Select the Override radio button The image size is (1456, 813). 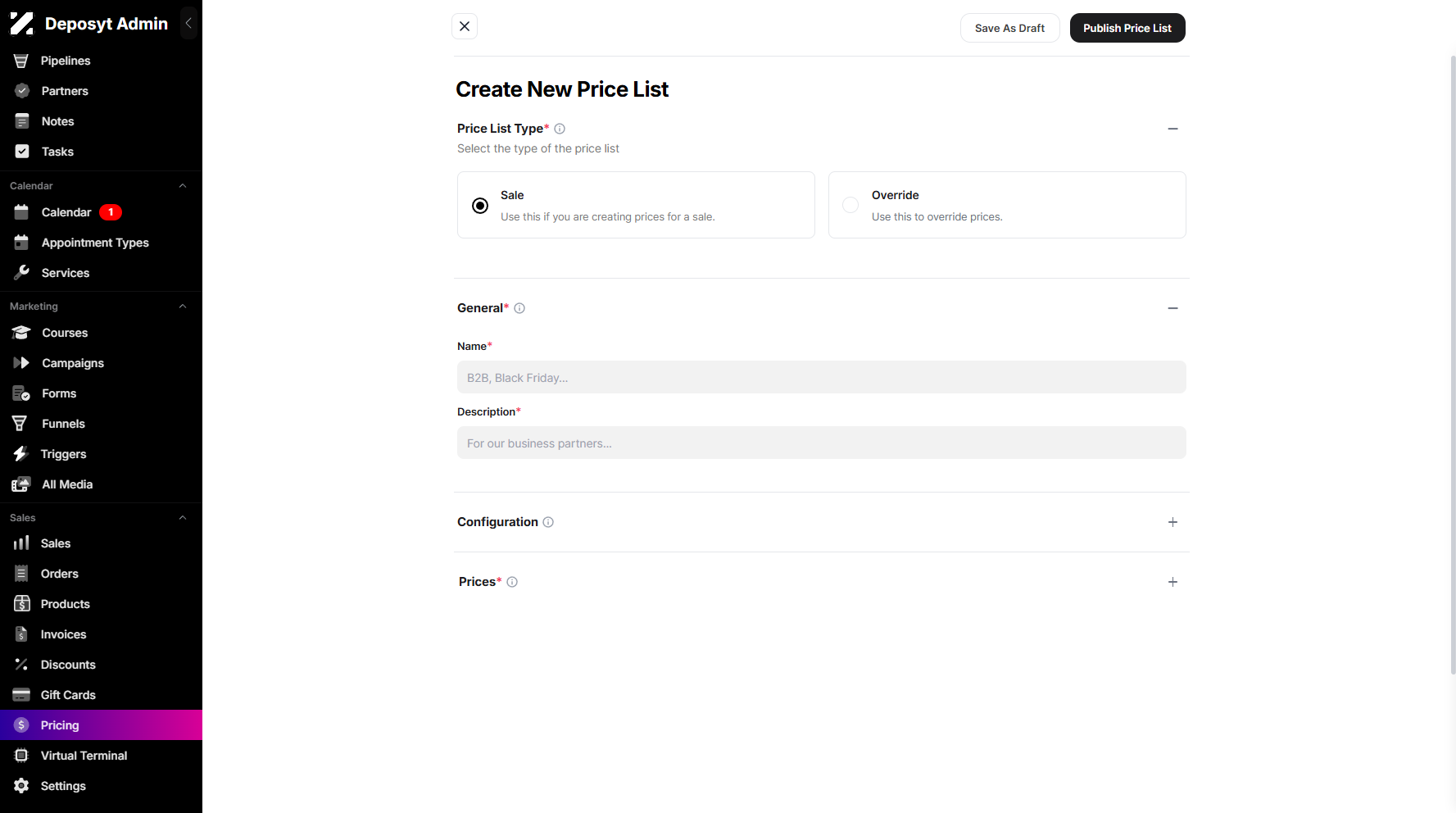click(x=850, y=205)
